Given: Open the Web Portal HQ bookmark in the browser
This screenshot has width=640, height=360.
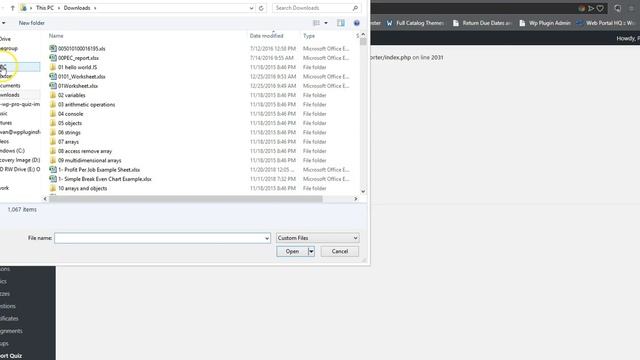Looking at the screenshot, I should [x=606, y=23].
